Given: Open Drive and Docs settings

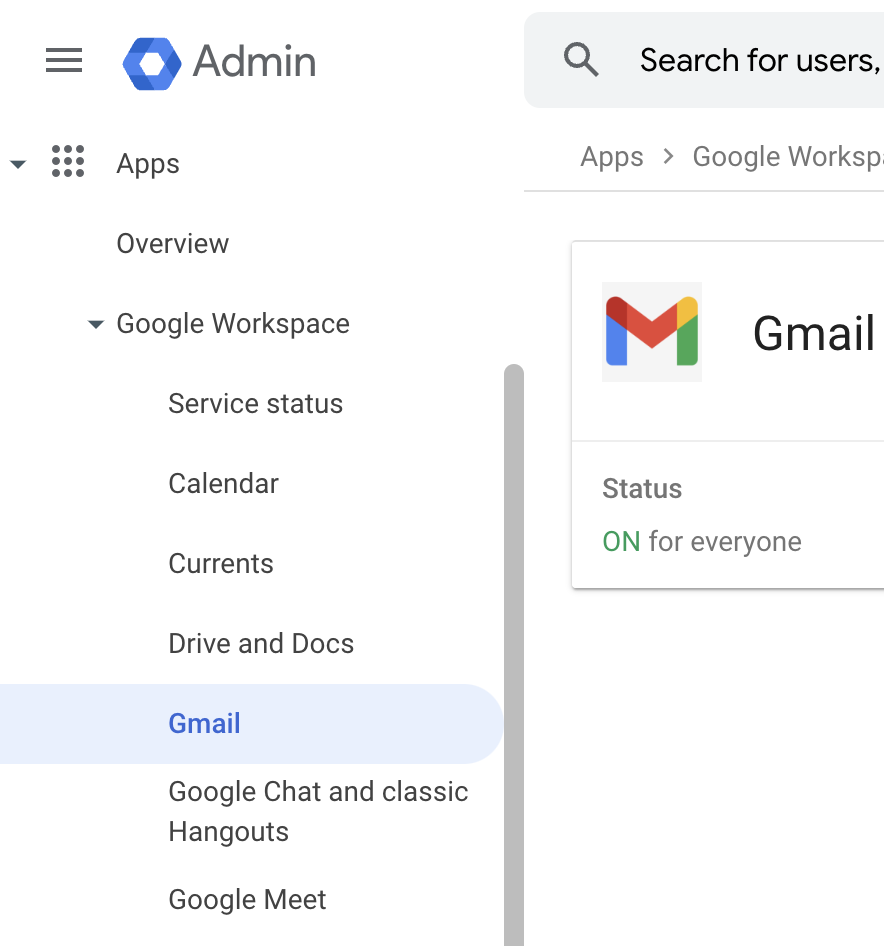Looking at the screenshot, I should (x=261, y=644).
